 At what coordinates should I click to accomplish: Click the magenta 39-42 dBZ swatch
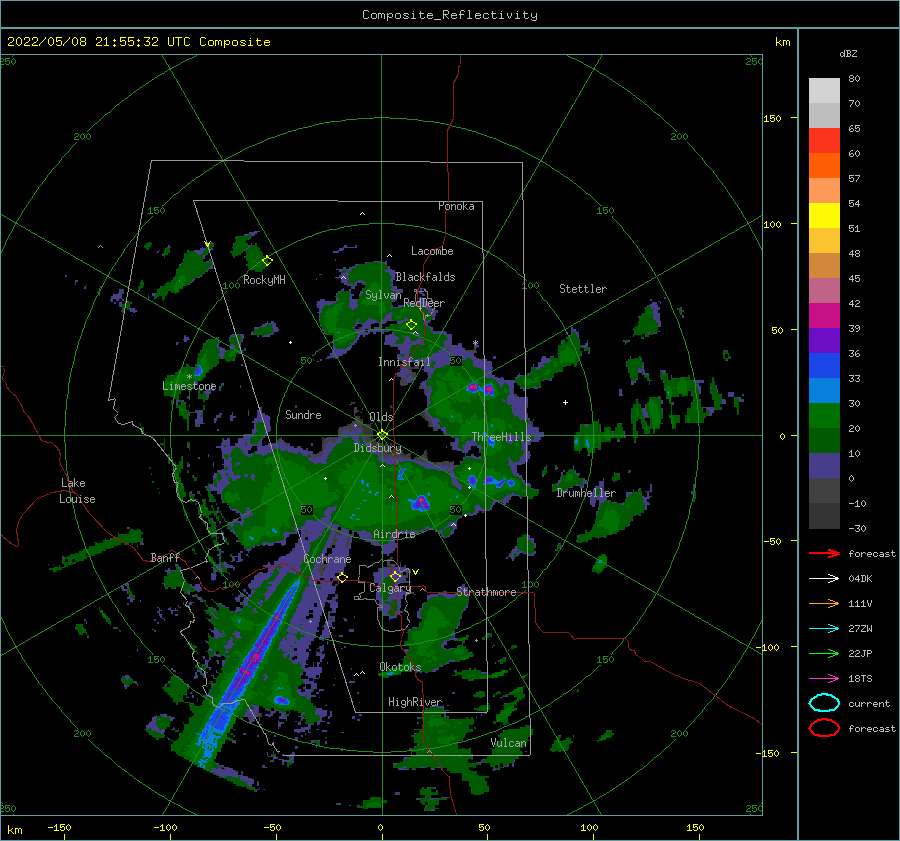pyautogui.click(x=824, y=316)
